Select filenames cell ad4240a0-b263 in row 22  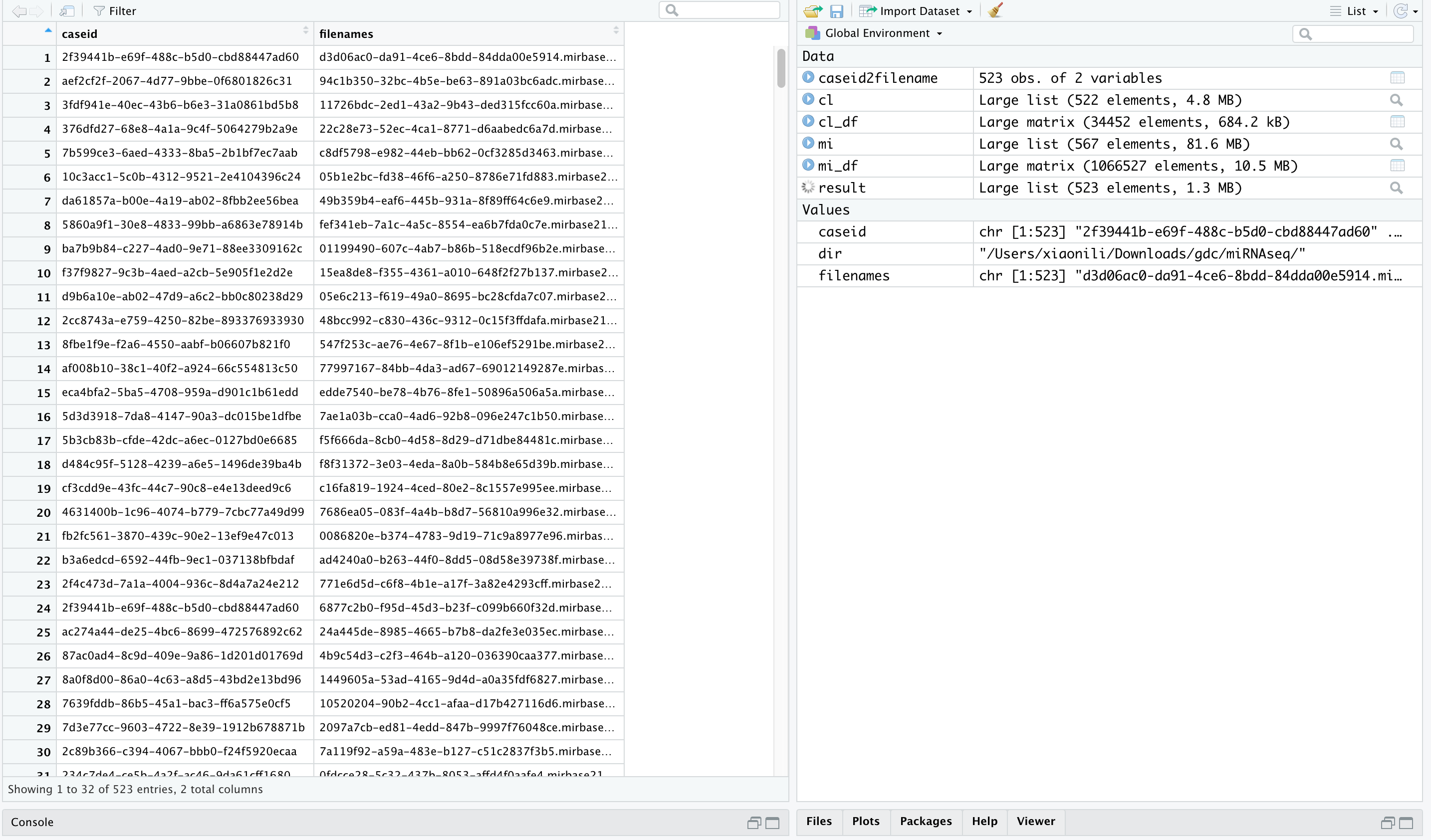pos(469,560)
